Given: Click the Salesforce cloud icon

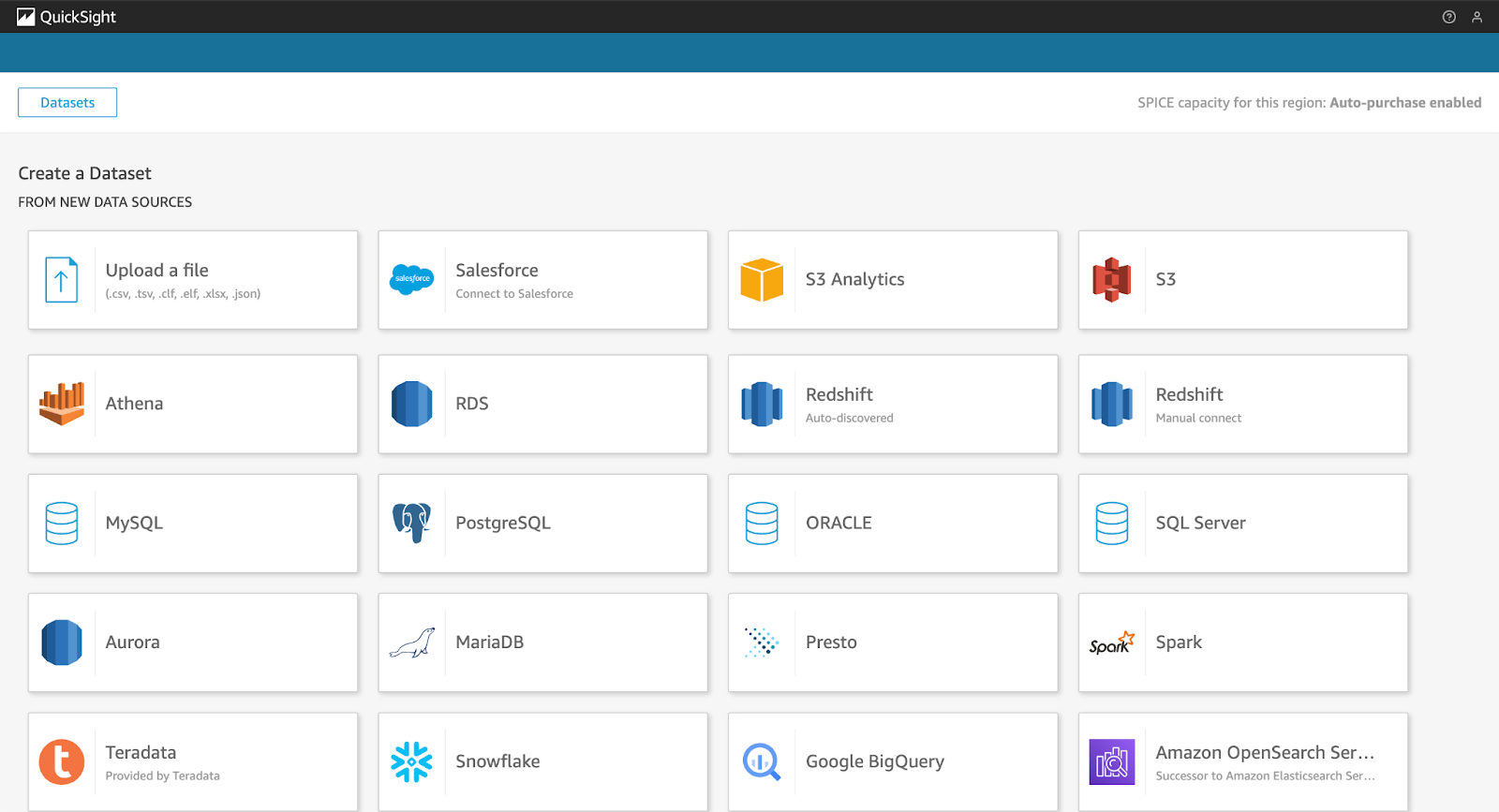Looking at the screenshot, I should coord(412,279).
